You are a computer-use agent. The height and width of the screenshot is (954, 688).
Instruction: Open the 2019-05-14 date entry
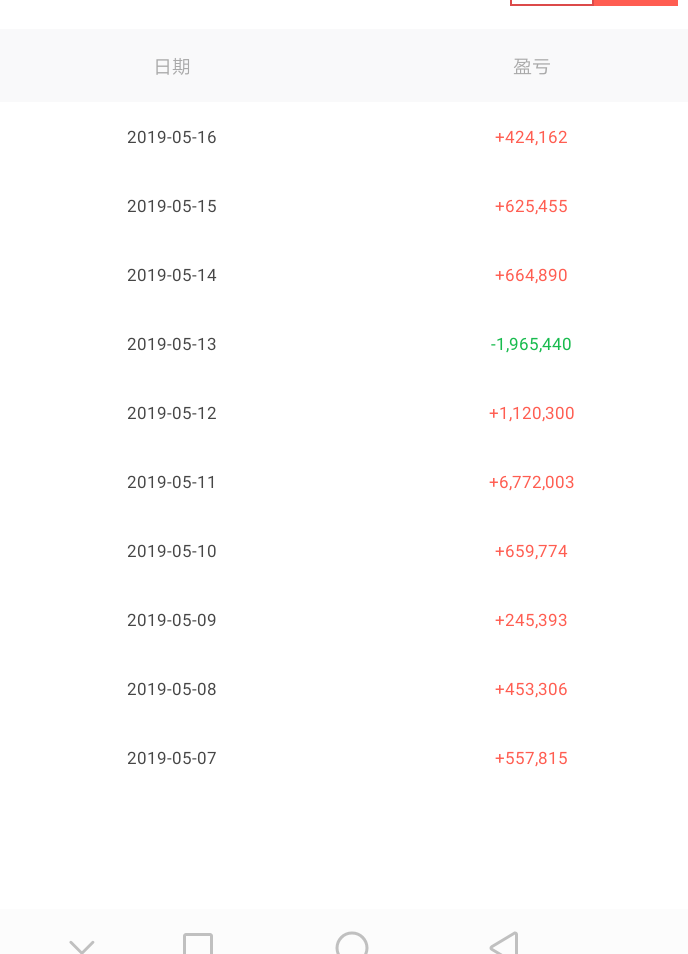pyautogui.click(x=172, y=275)
